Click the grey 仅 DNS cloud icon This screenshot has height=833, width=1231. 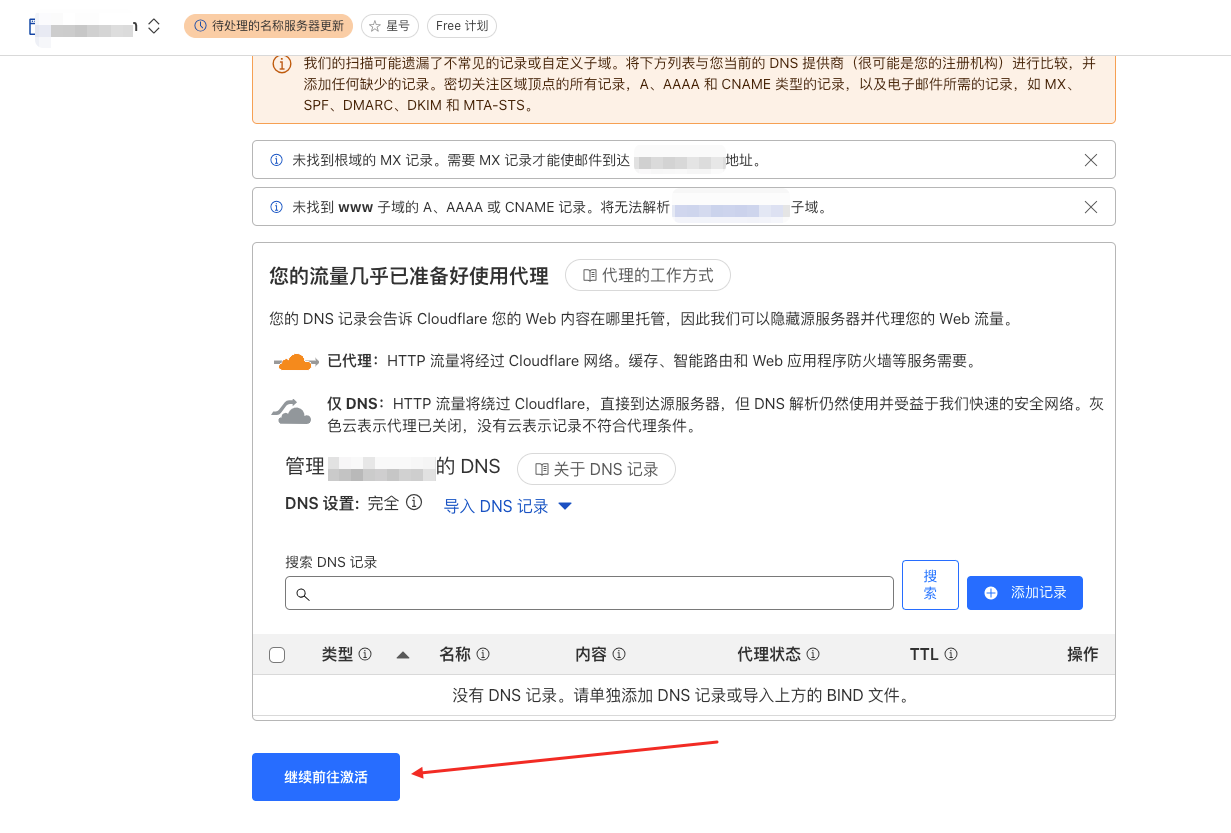click(291, 411)
